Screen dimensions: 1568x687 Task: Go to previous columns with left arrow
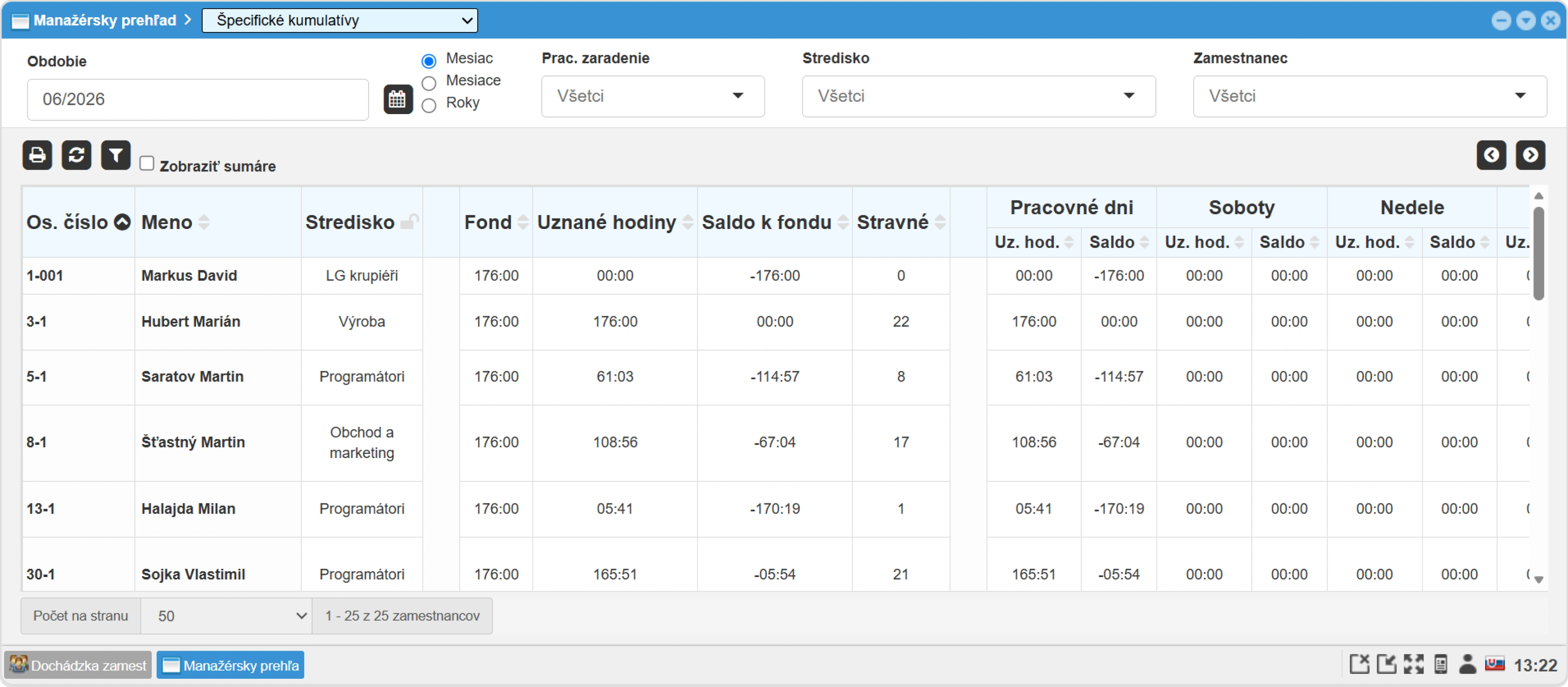[1491, 155]
